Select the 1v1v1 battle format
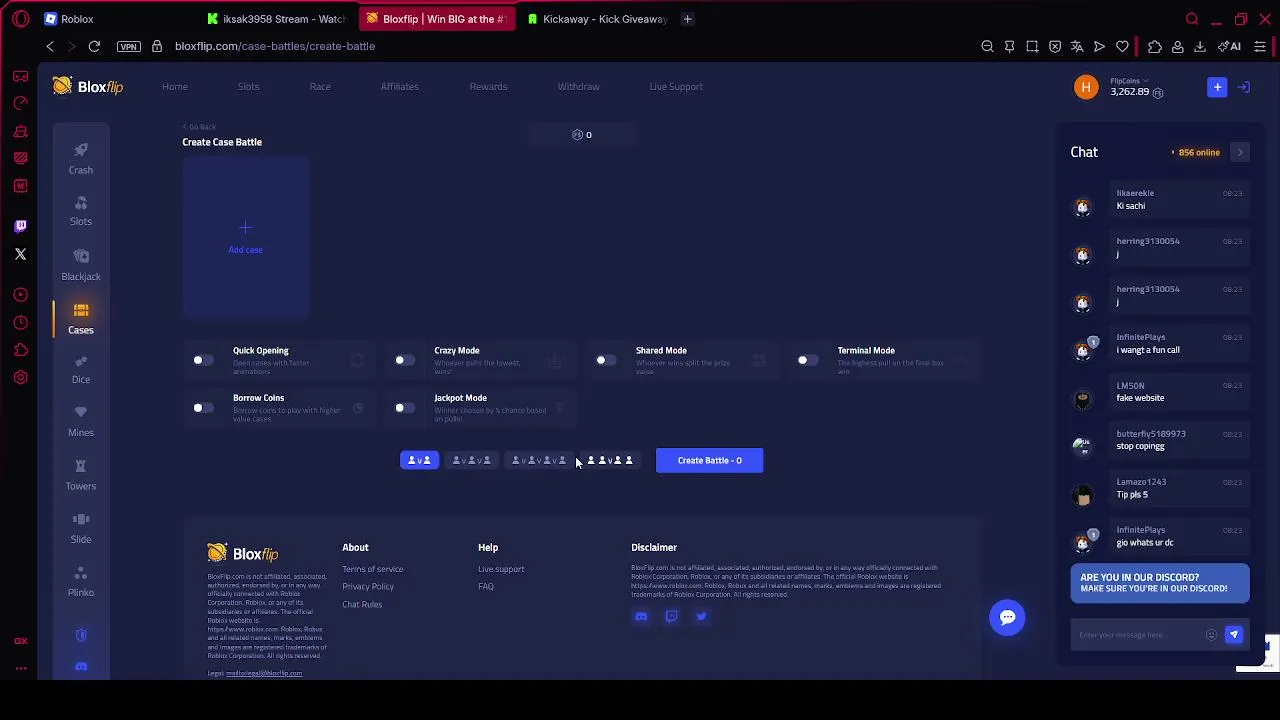The width and height of the screenshot is (1280, 720). click(x=471, y=460)
